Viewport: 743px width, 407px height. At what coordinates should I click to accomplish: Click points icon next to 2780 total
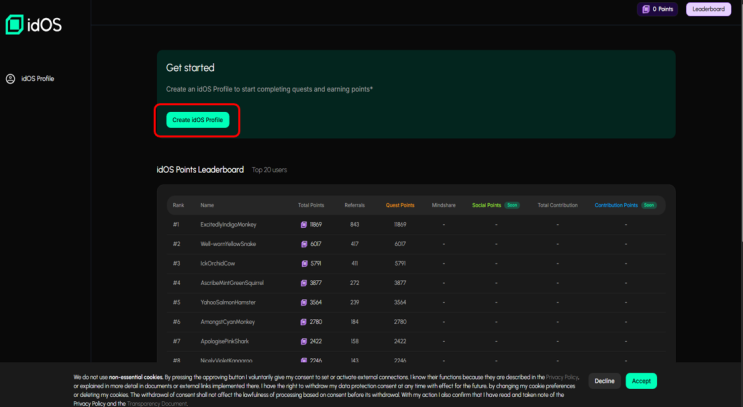[303, 322]
